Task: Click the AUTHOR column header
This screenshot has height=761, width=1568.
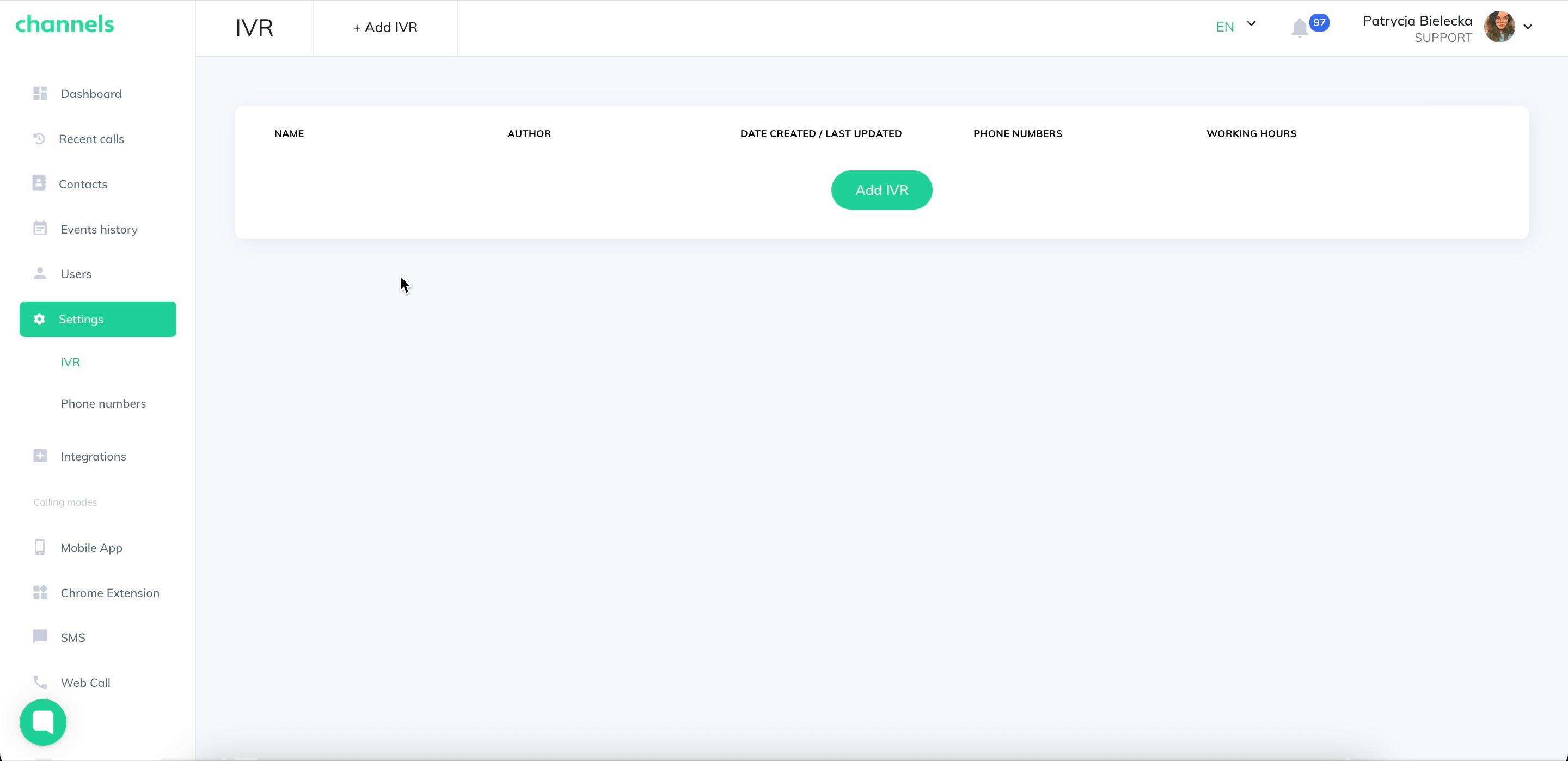Action: [x=529, y=133]
